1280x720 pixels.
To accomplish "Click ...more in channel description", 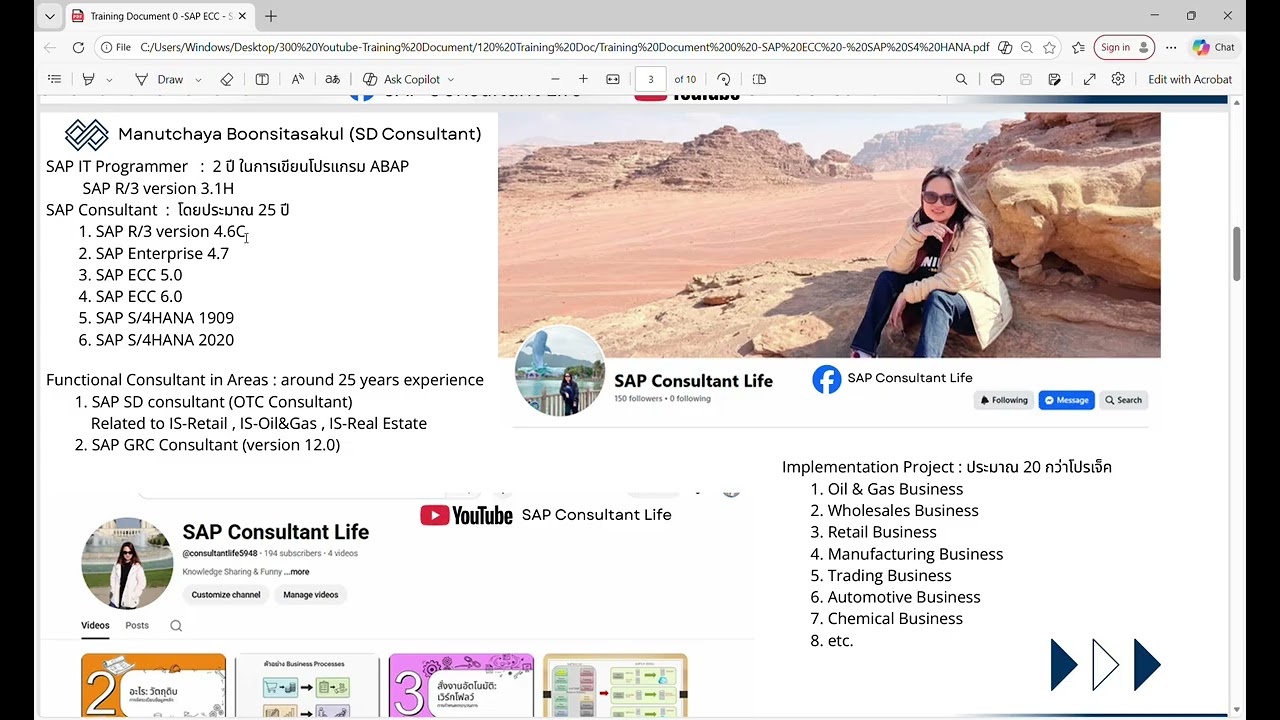I will pos(297,572).
